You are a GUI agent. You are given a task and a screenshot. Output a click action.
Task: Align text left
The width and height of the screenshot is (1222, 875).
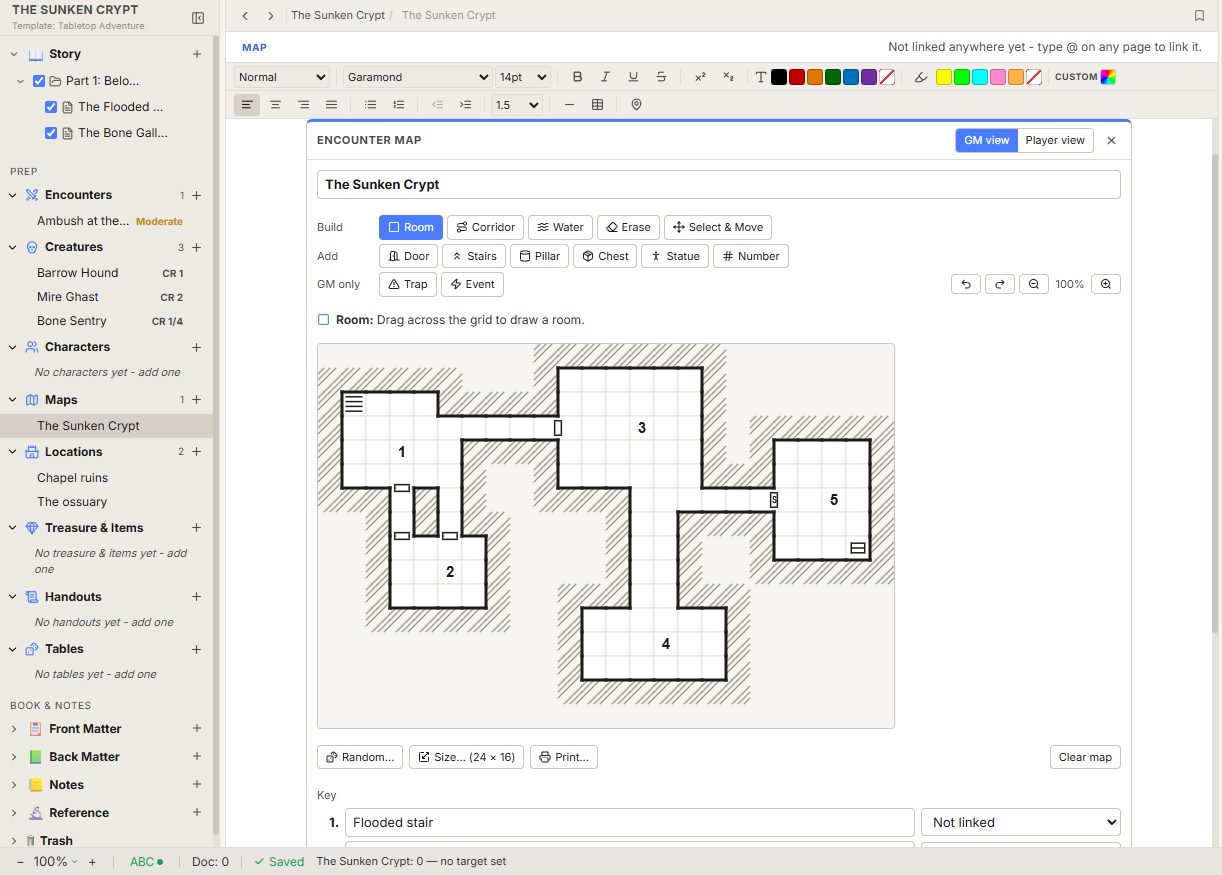pyautogui.click(x=247, y=104)
